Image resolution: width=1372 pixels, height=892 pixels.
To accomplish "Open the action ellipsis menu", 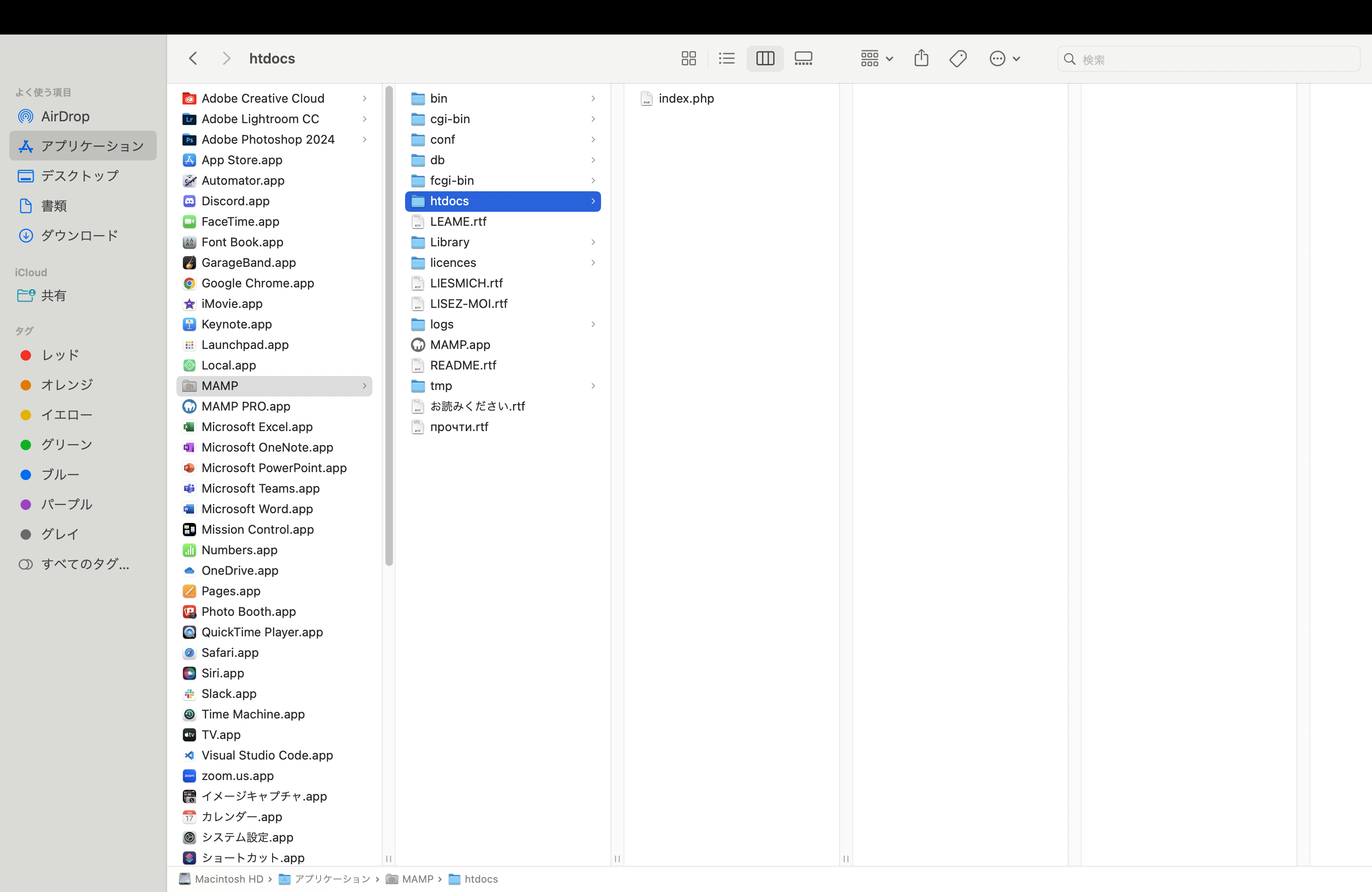I will tap(1004, 59).
